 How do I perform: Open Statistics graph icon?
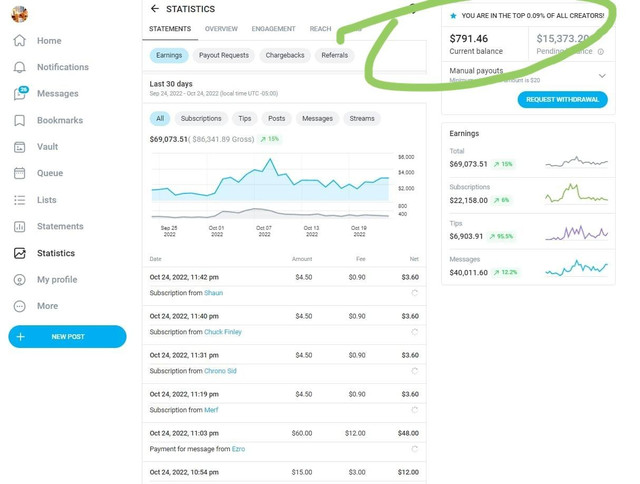tap(20, 253)
